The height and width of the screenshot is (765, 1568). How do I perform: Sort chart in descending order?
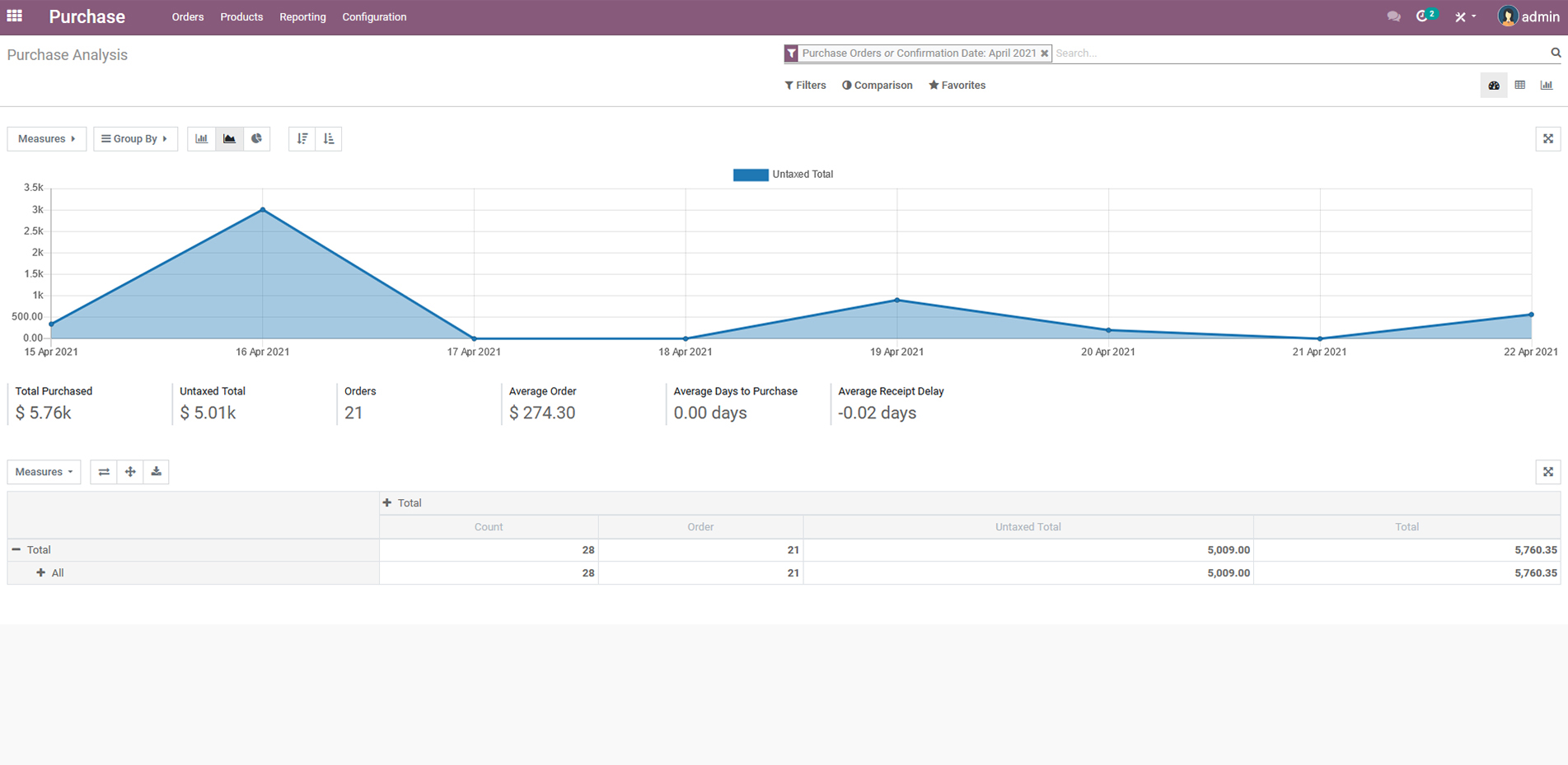[302, 138]
